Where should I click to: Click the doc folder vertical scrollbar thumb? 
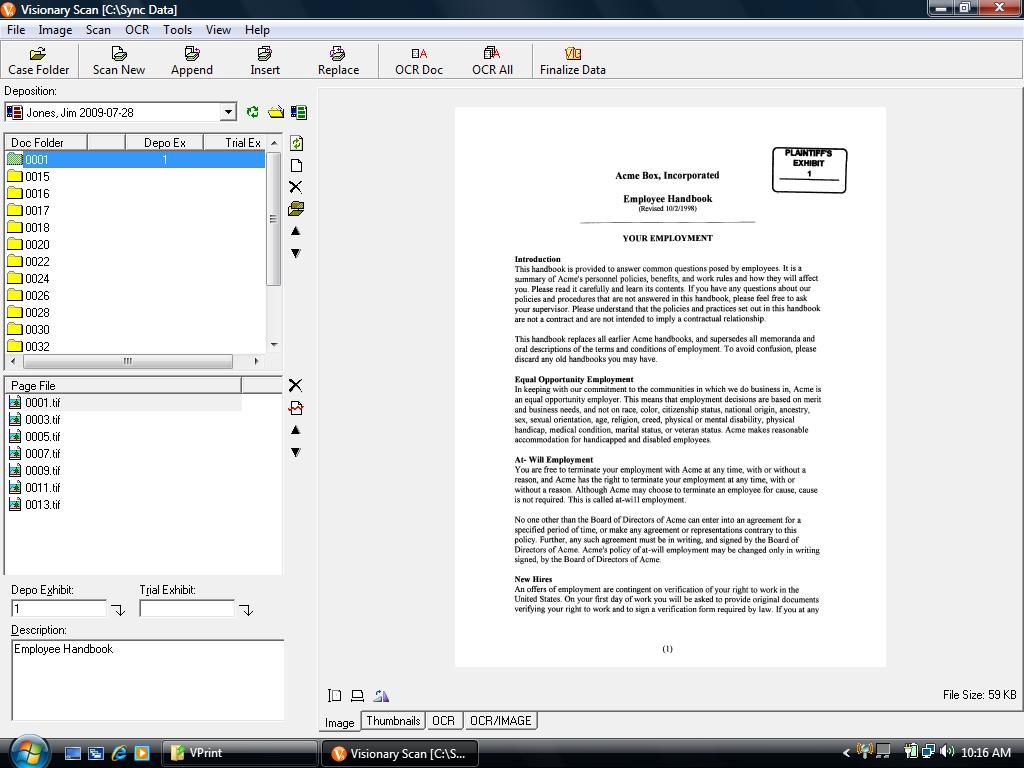coord(274,219)
